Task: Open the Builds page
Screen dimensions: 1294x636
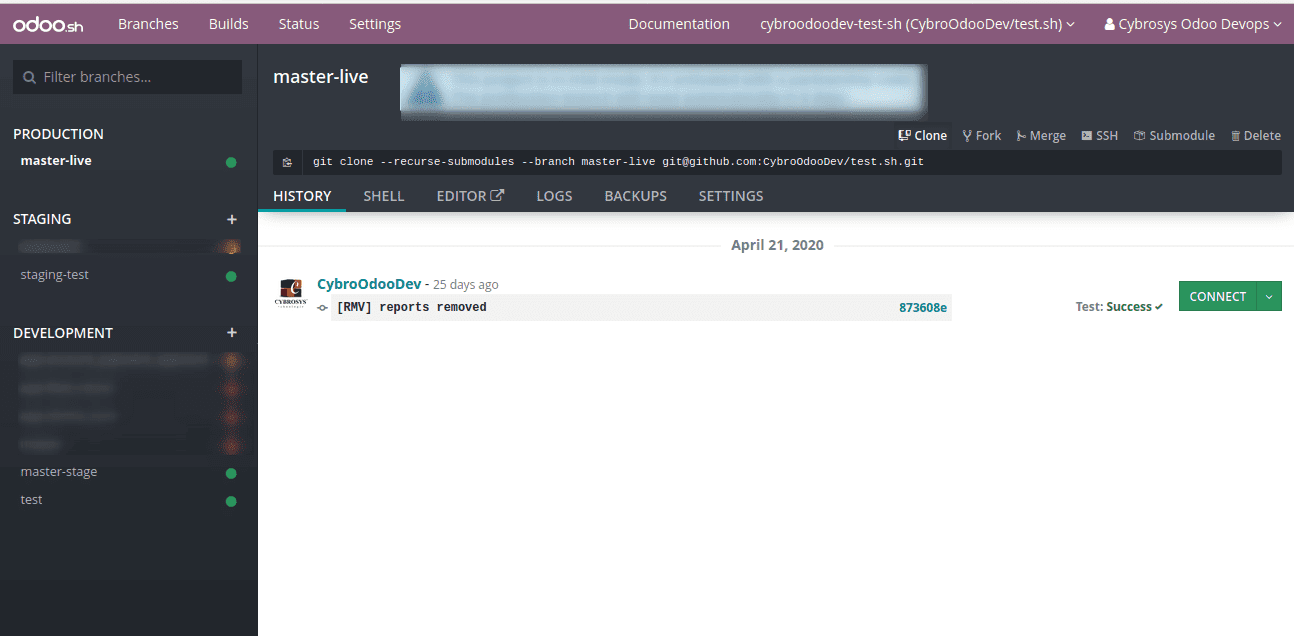Action: [229, 24]
